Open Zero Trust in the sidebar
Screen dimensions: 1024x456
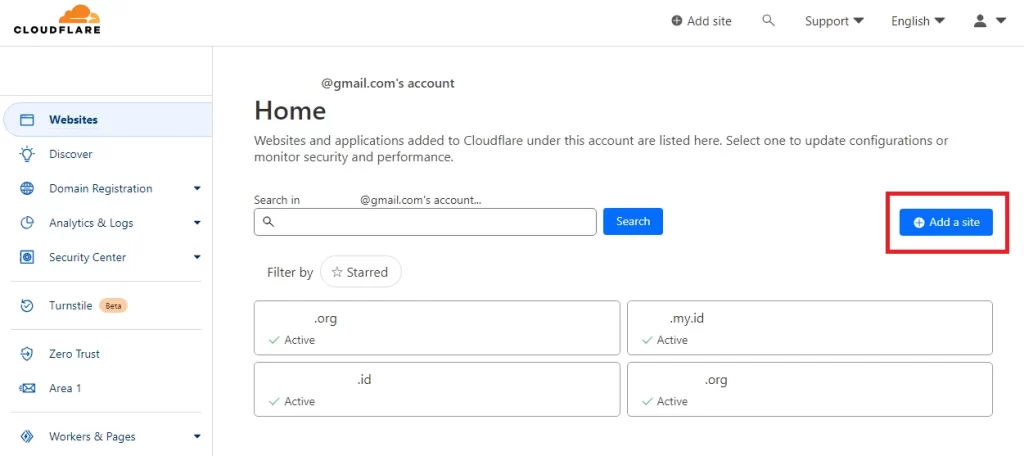pos(74,354)
